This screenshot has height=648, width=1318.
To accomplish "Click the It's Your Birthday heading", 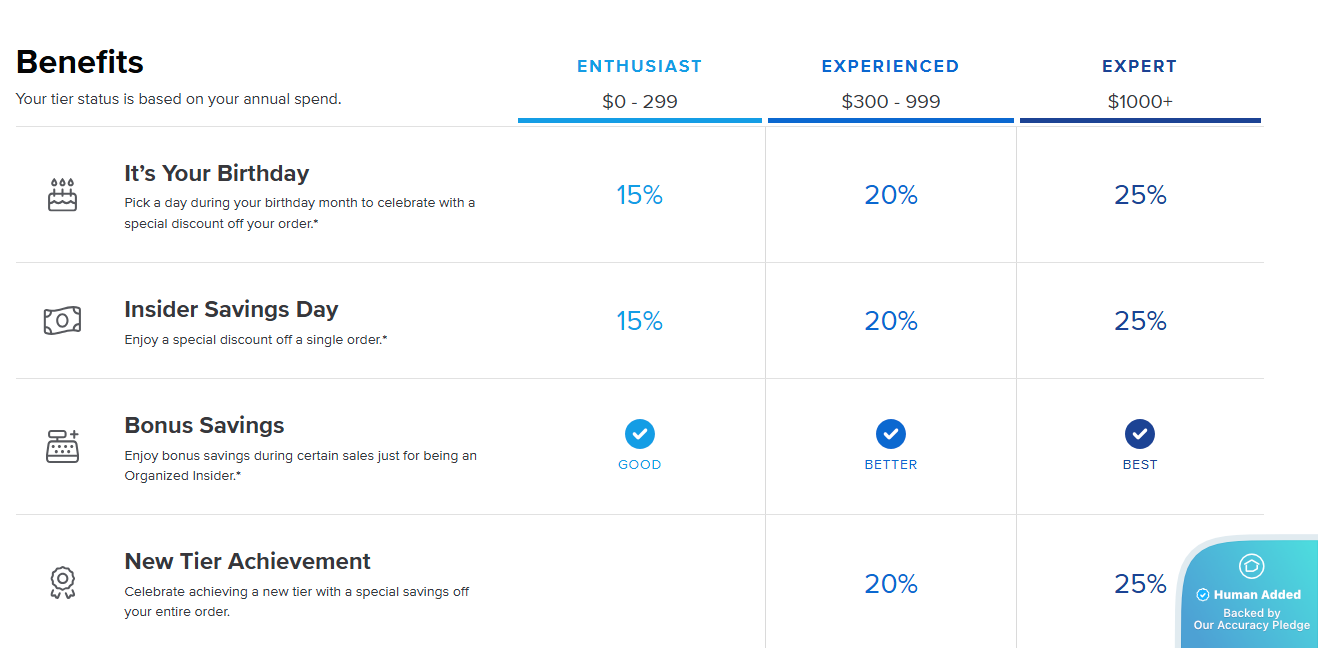I will pyautogui.click(x=217, y=173).
